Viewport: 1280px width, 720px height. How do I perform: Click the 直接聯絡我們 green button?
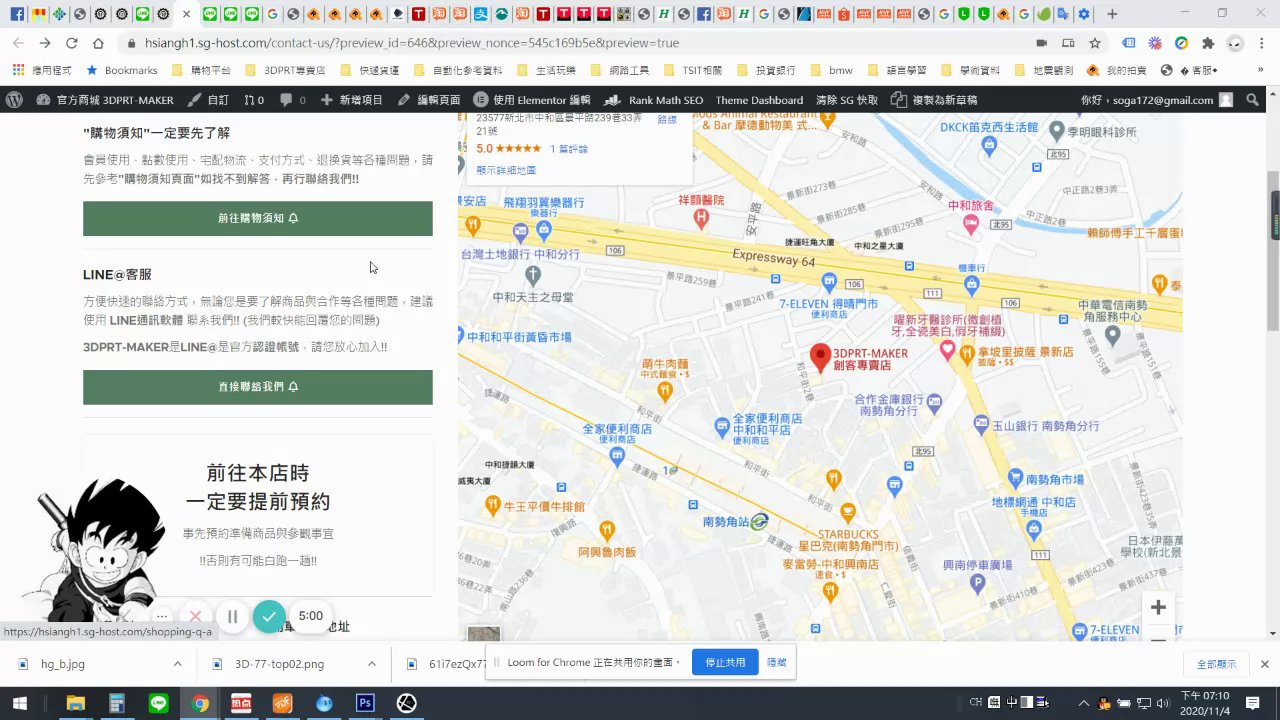[x=258, y=387]
